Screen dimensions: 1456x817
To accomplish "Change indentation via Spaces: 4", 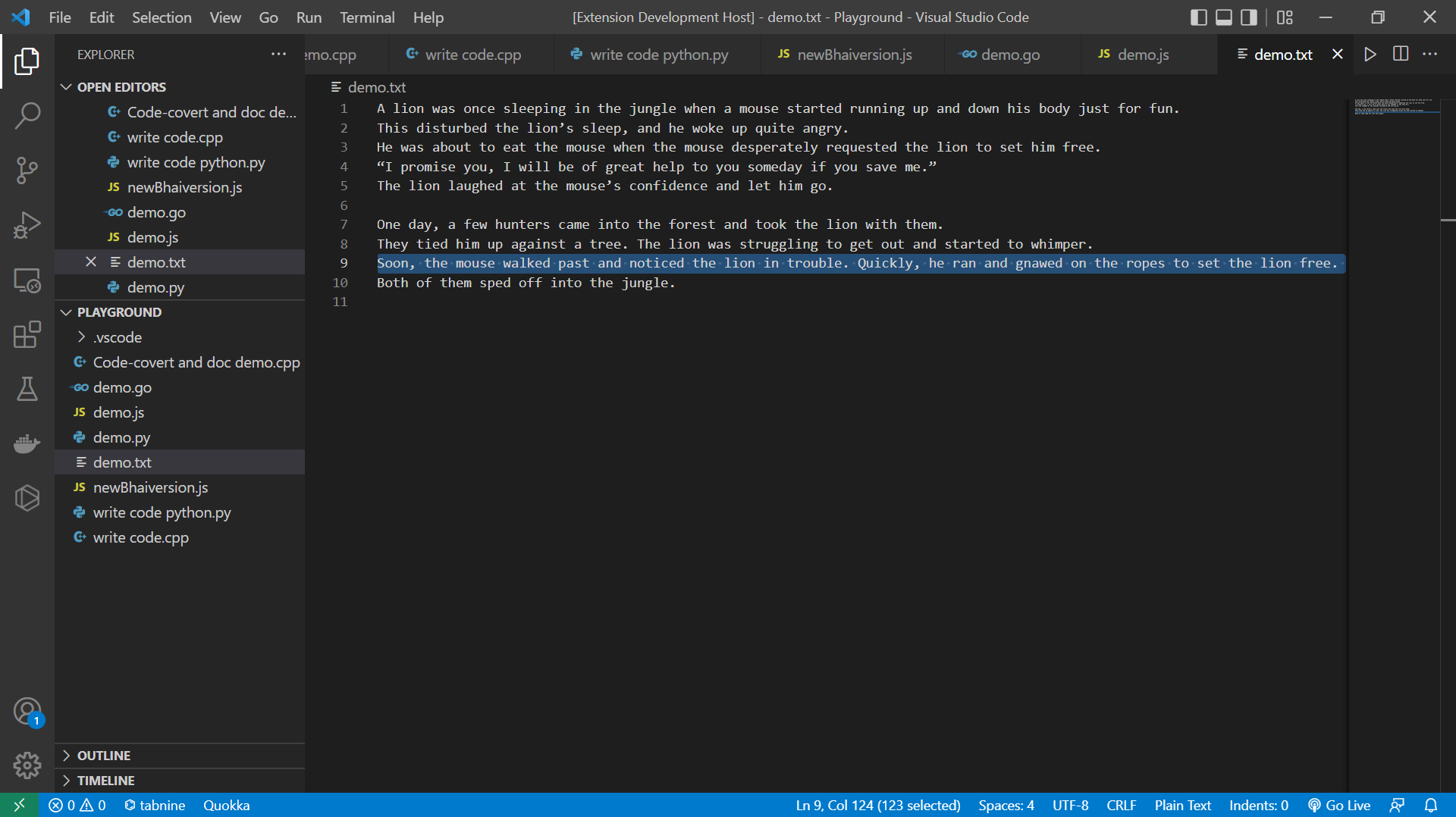I will (1006, 805).
